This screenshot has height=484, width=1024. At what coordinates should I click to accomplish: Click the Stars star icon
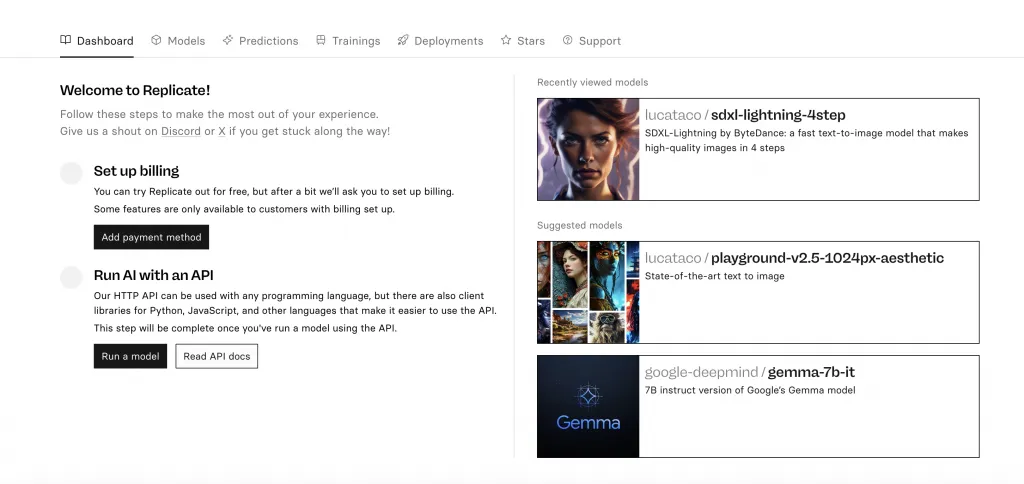point(506,41)
